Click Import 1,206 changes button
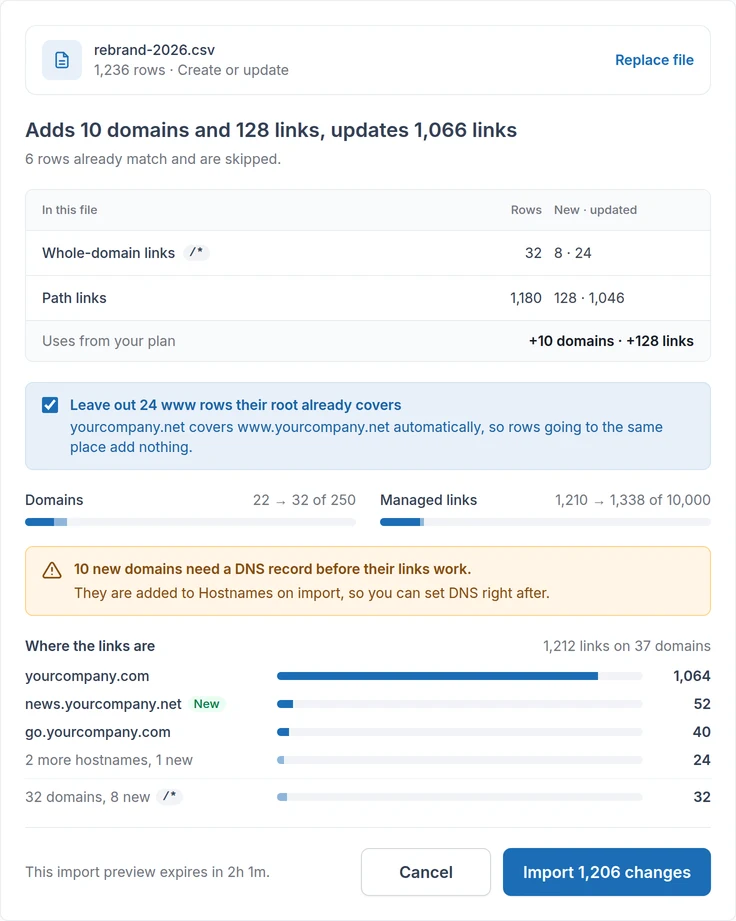 [x=607, y=872]
